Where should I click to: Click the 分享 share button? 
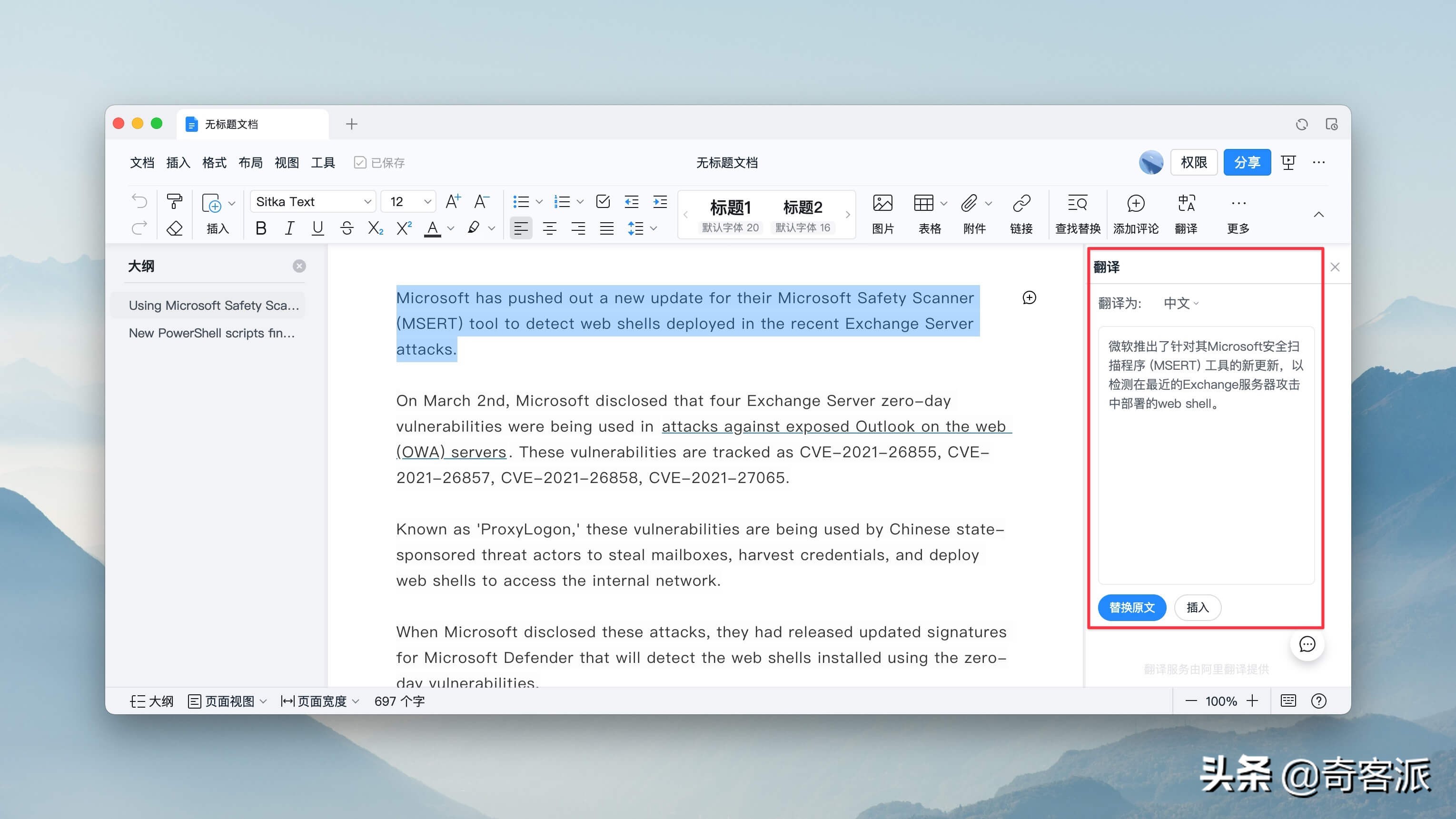[x=1247, y=163]
